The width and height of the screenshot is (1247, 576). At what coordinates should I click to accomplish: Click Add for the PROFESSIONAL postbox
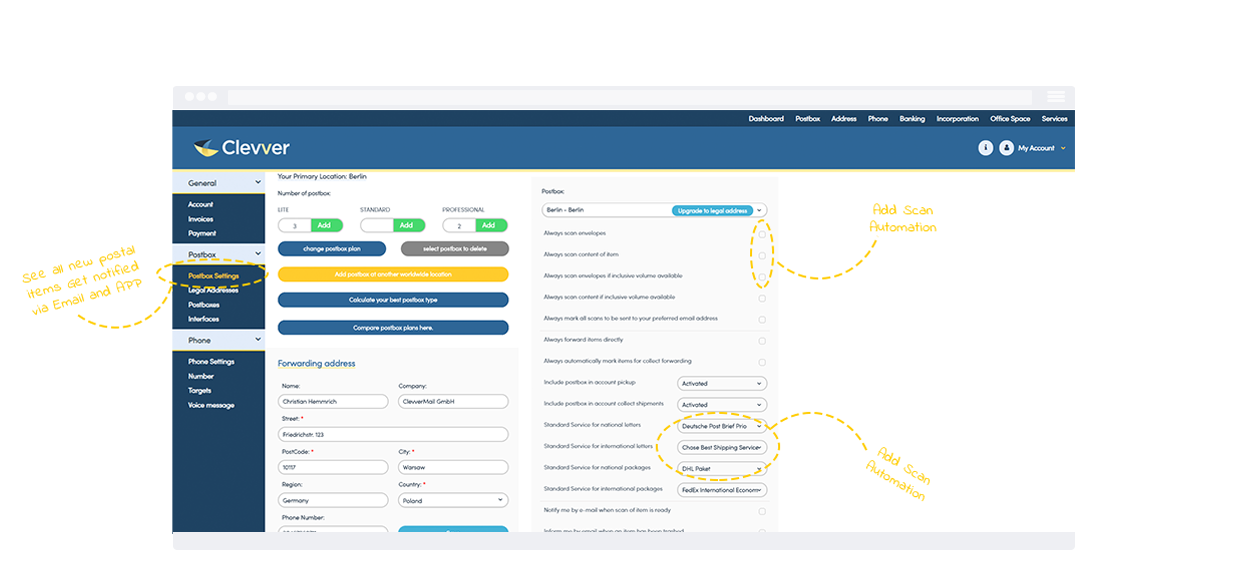491,226
